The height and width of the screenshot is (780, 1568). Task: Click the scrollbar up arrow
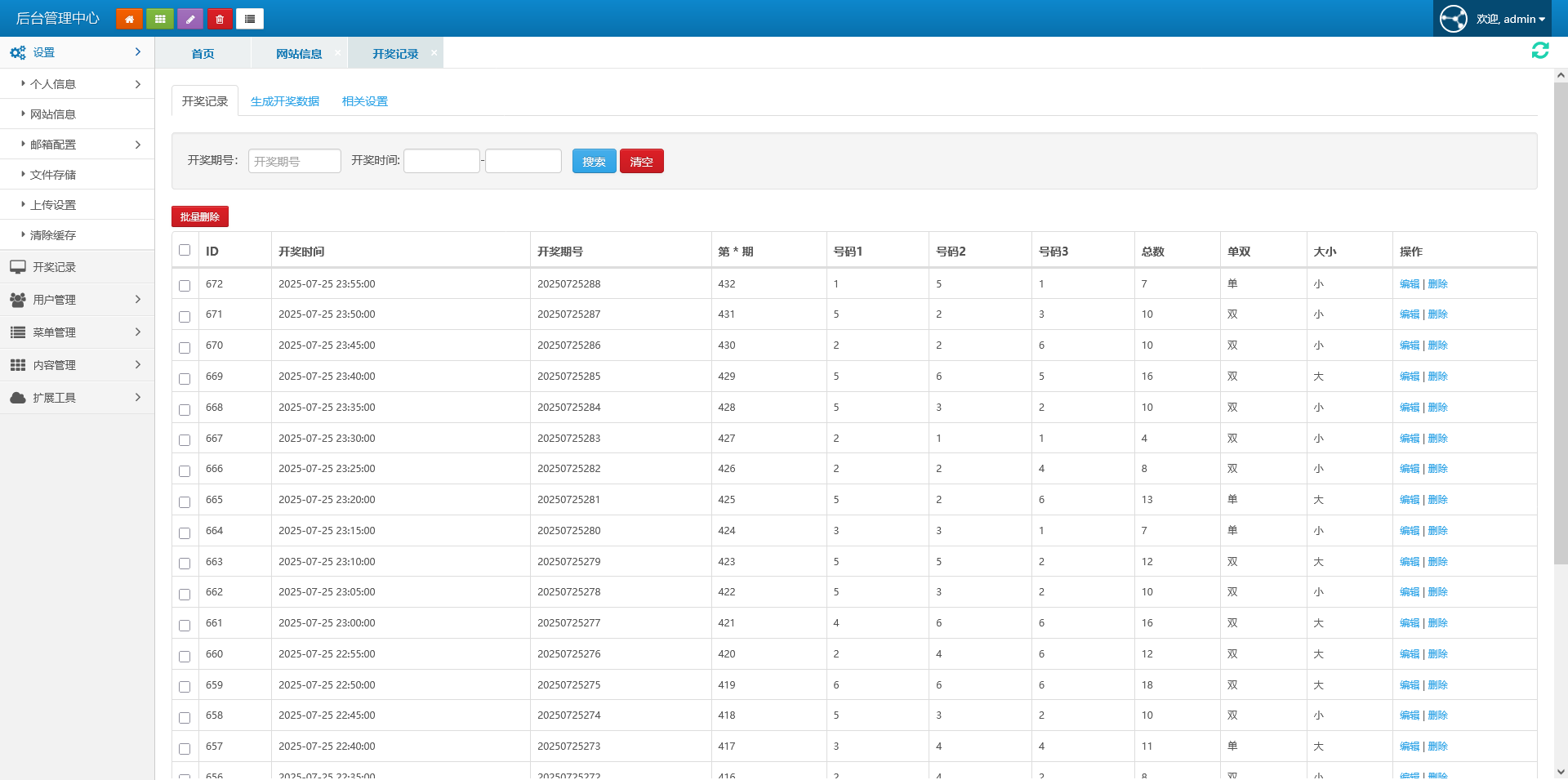(1561, 75)
